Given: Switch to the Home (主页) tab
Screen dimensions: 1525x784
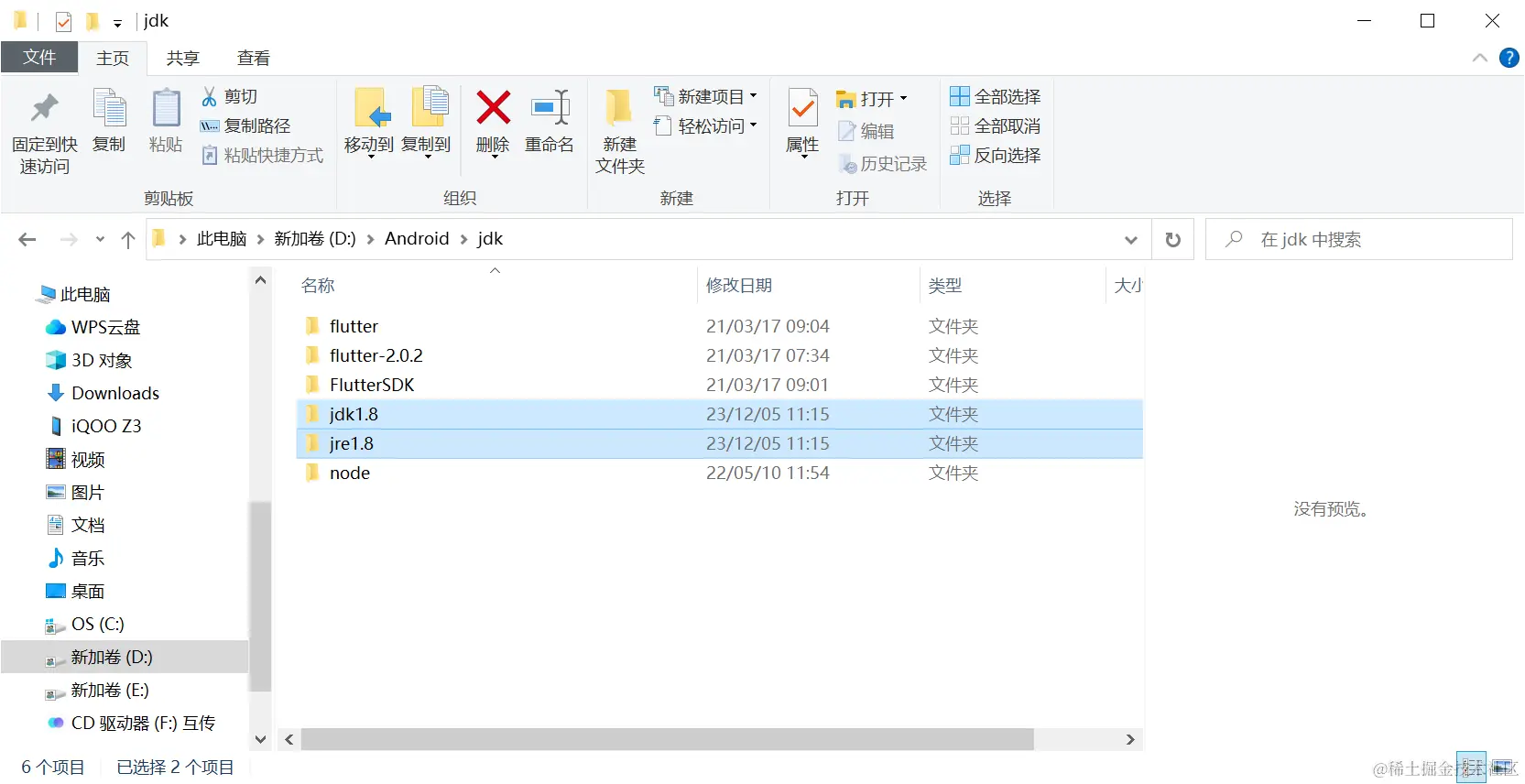Looking at the screenshot, I should pyautogui.click(x=113, y=58).
